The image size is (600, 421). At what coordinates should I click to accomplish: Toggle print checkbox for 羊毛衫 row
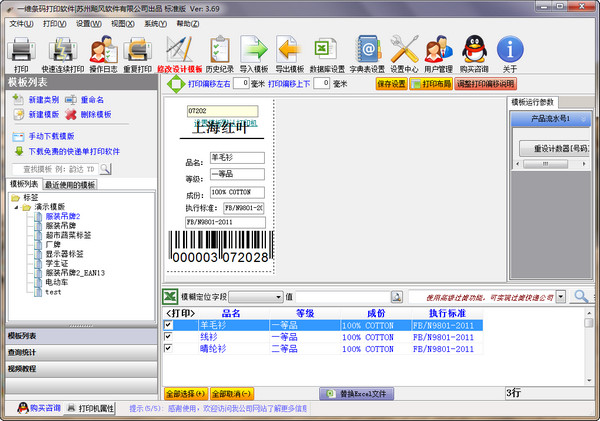tap(168, 325)
